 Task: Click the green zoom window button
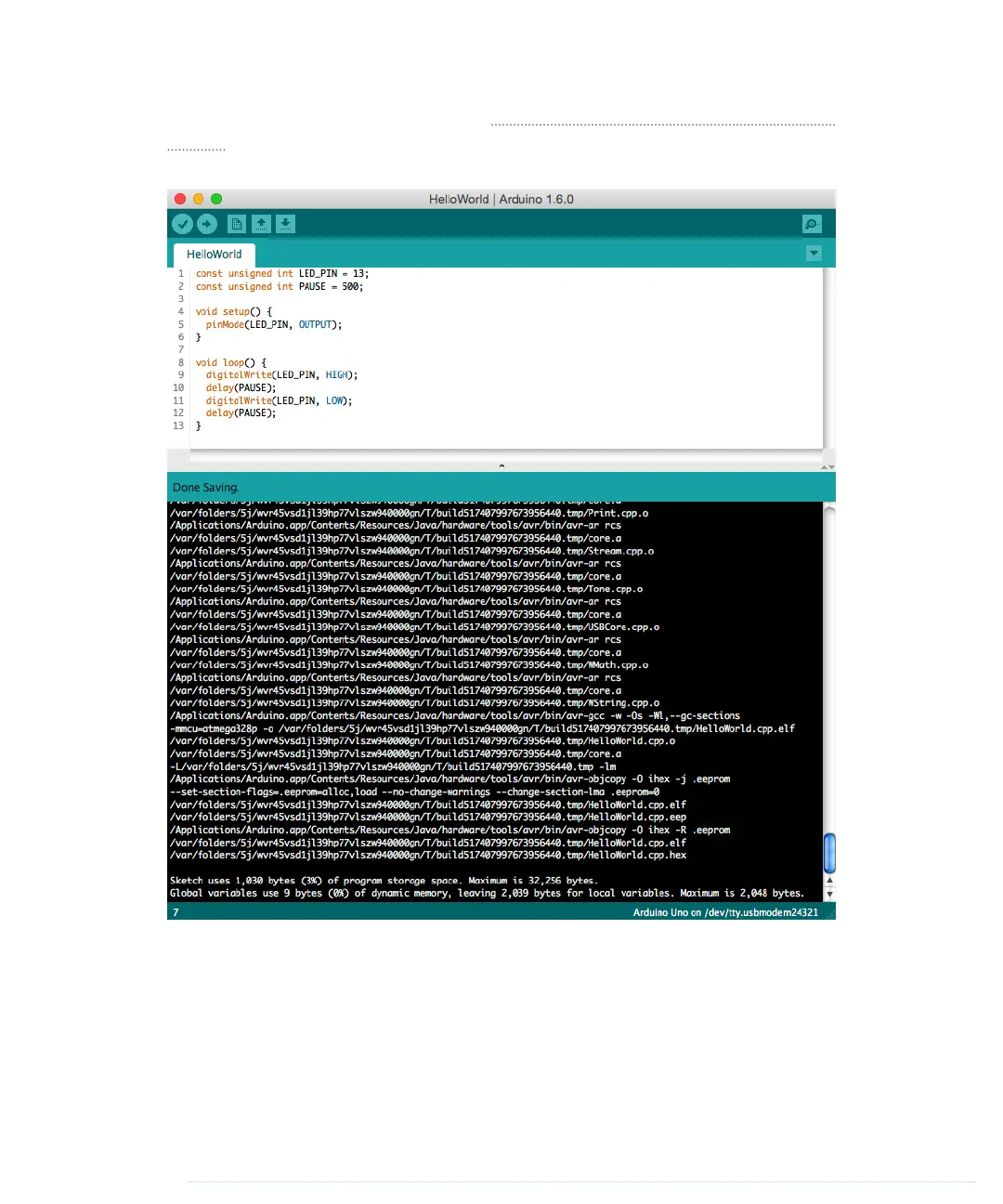tap(216, 199)
